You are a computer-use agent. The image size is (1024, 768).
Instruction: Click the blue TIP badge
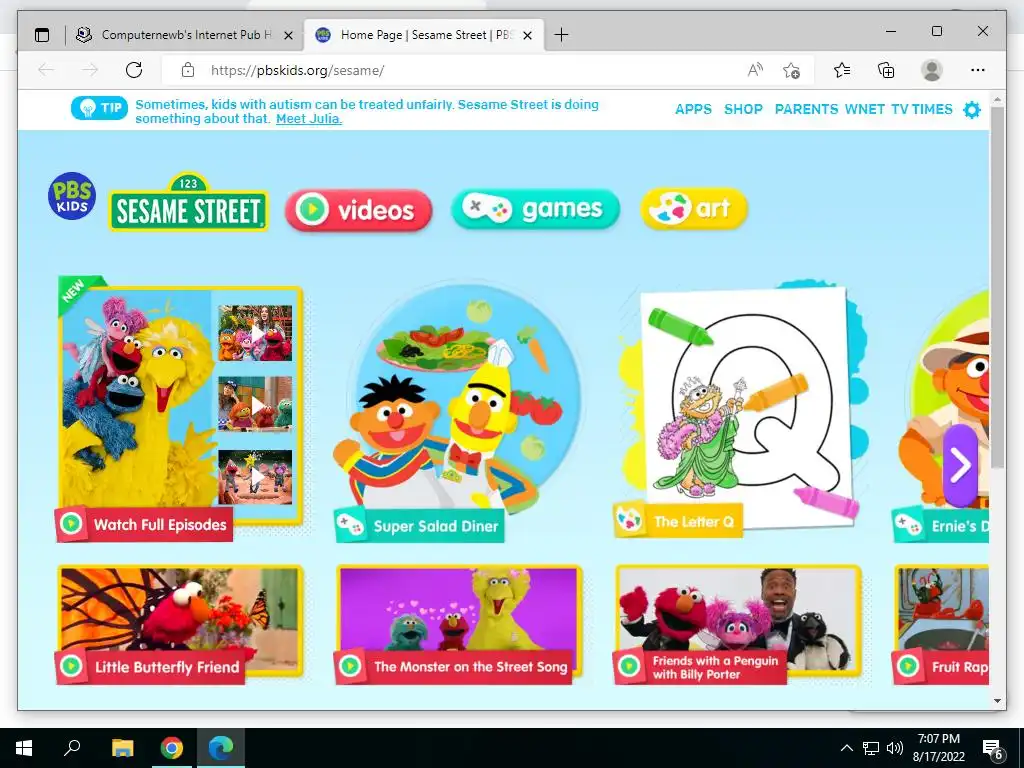pyautogui.click(x=99, y=108)
